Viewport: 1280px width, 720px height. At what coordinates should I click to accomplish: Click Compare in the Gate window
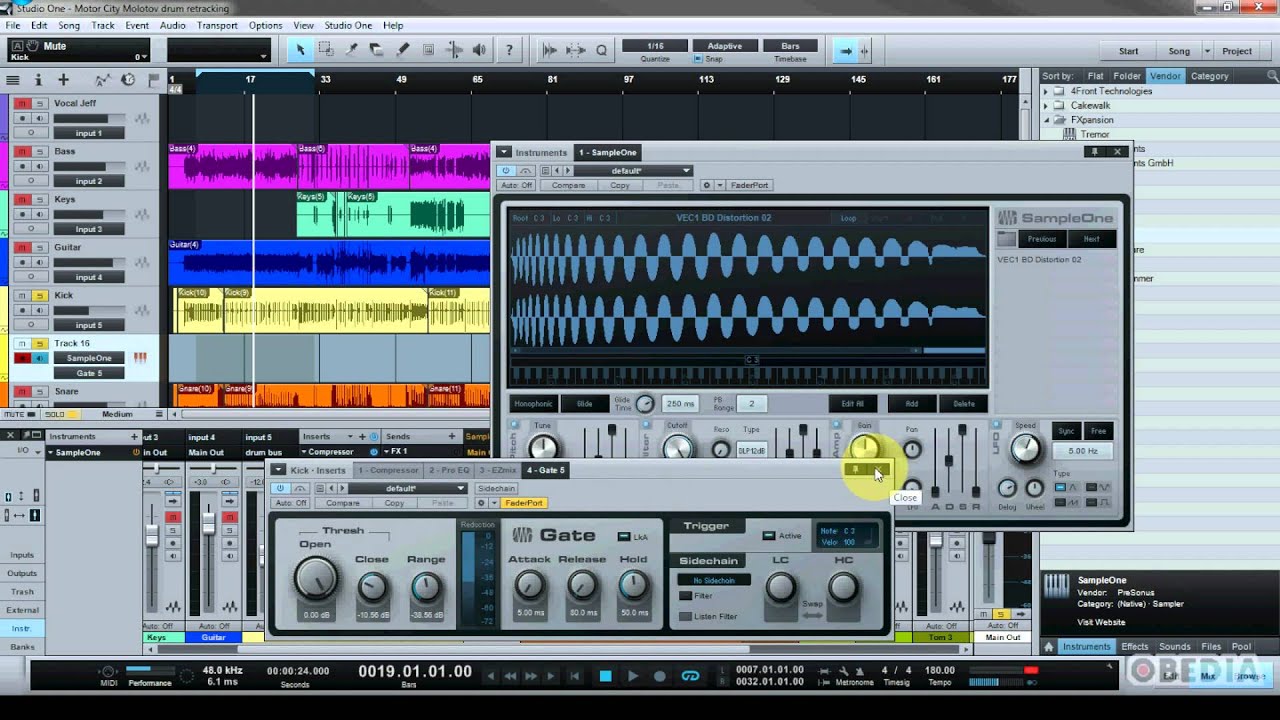click(342, 503)
